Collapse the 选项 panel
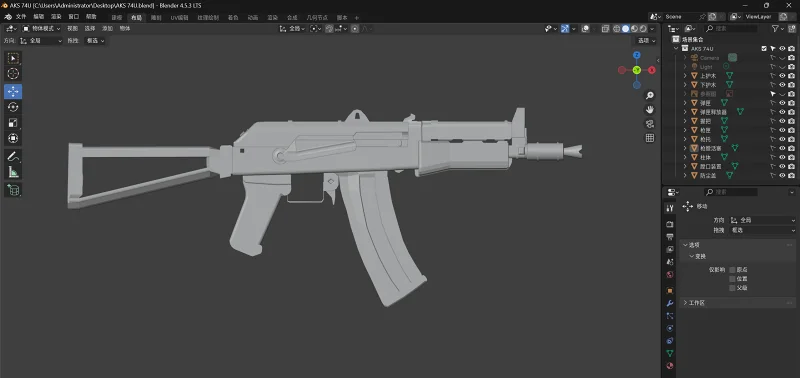The height and width of the screenshot is (378, 800). click(x=685, y=245)
